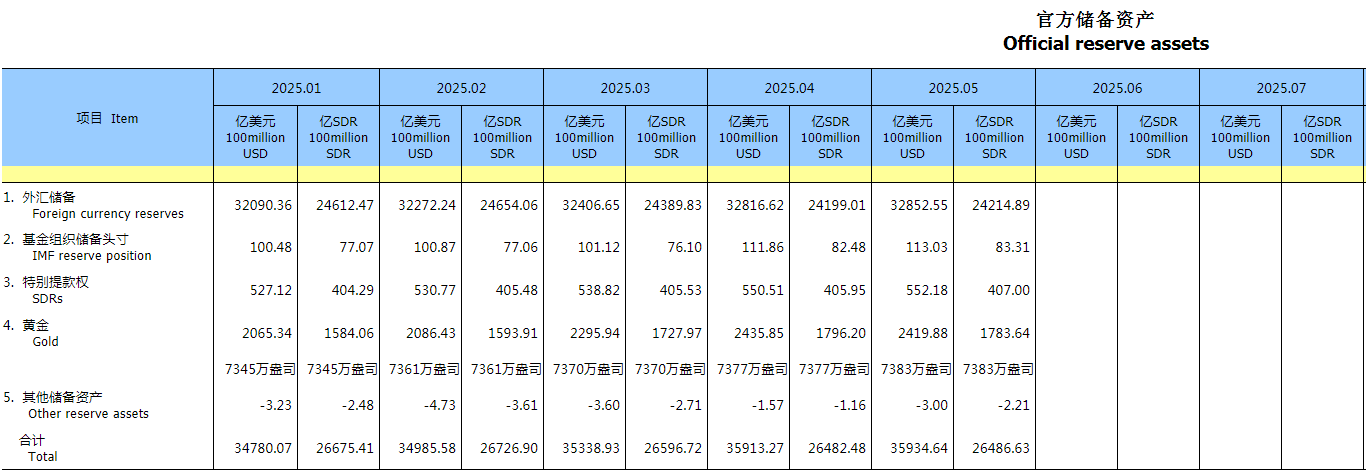Select the foreign currency value 32090.36
The height and width of the screenshot is (473, 1366).
263,205
